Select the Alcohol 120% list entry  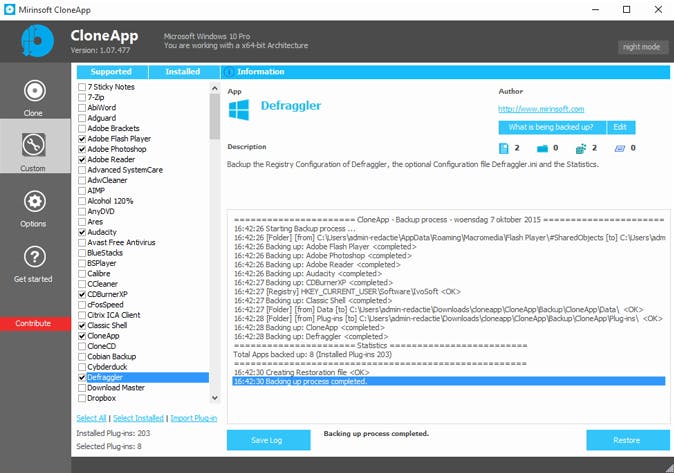click(x=110, y=201)
